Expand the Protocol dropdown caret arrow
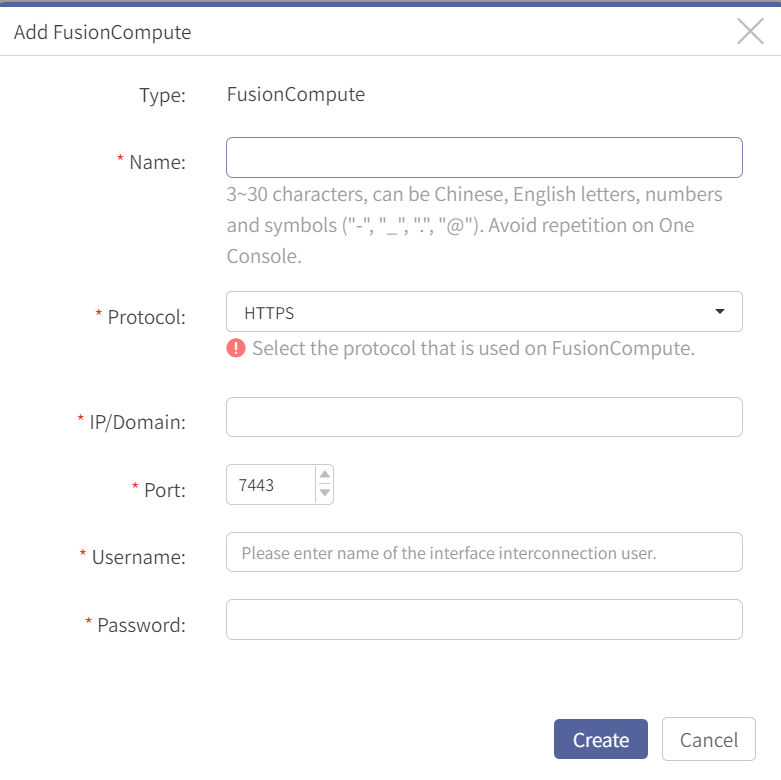Image resolution: width=781 pixels, height=780 pixels. (x=719, y=312)
